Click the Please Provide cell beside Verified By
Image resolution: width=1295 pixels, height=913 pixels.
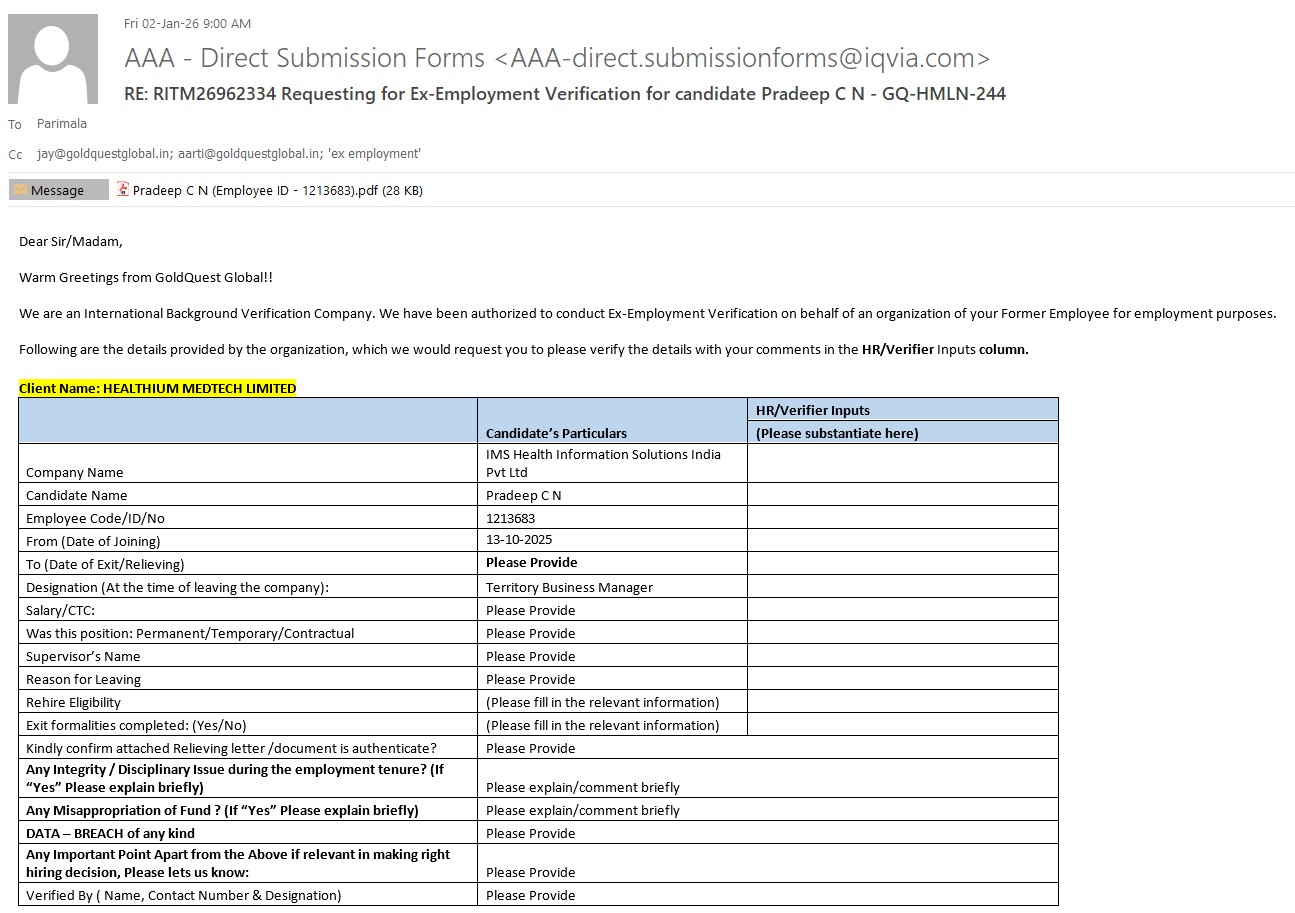pos(530,895)
